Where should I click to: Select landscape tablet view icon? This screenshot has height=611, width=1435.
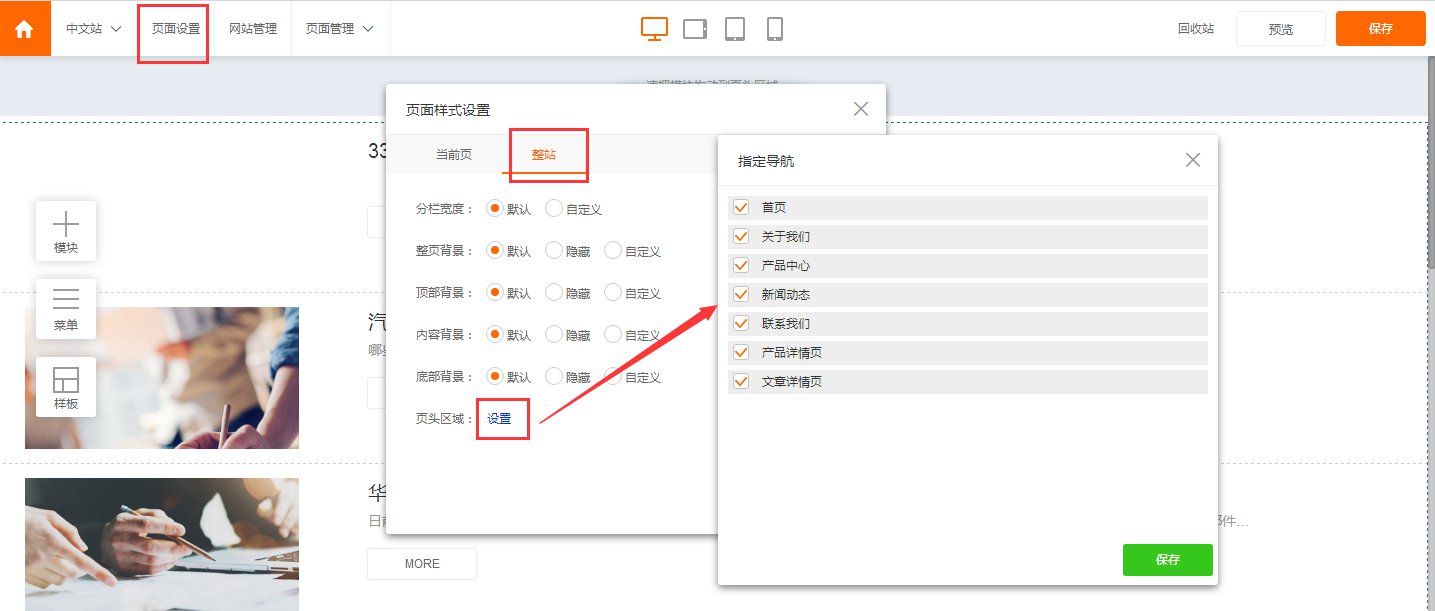695,29
